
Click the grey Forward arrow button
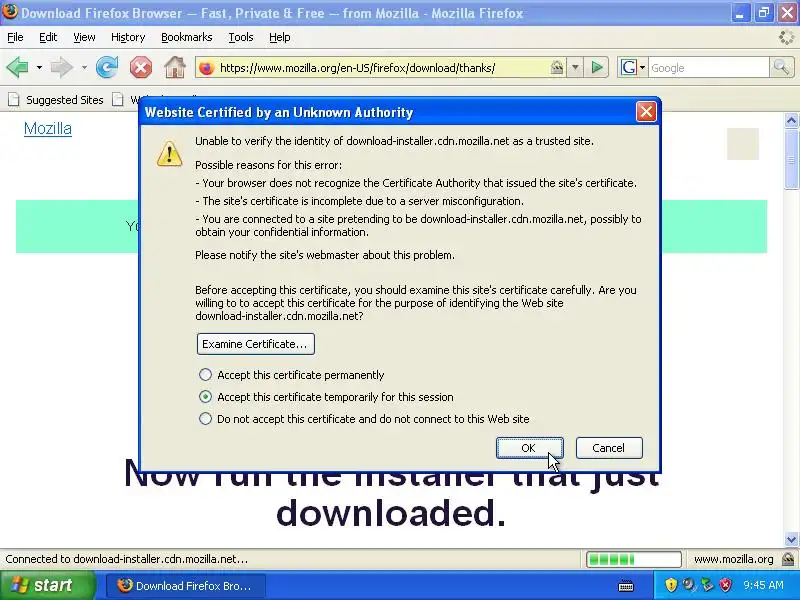pos(62,67)
